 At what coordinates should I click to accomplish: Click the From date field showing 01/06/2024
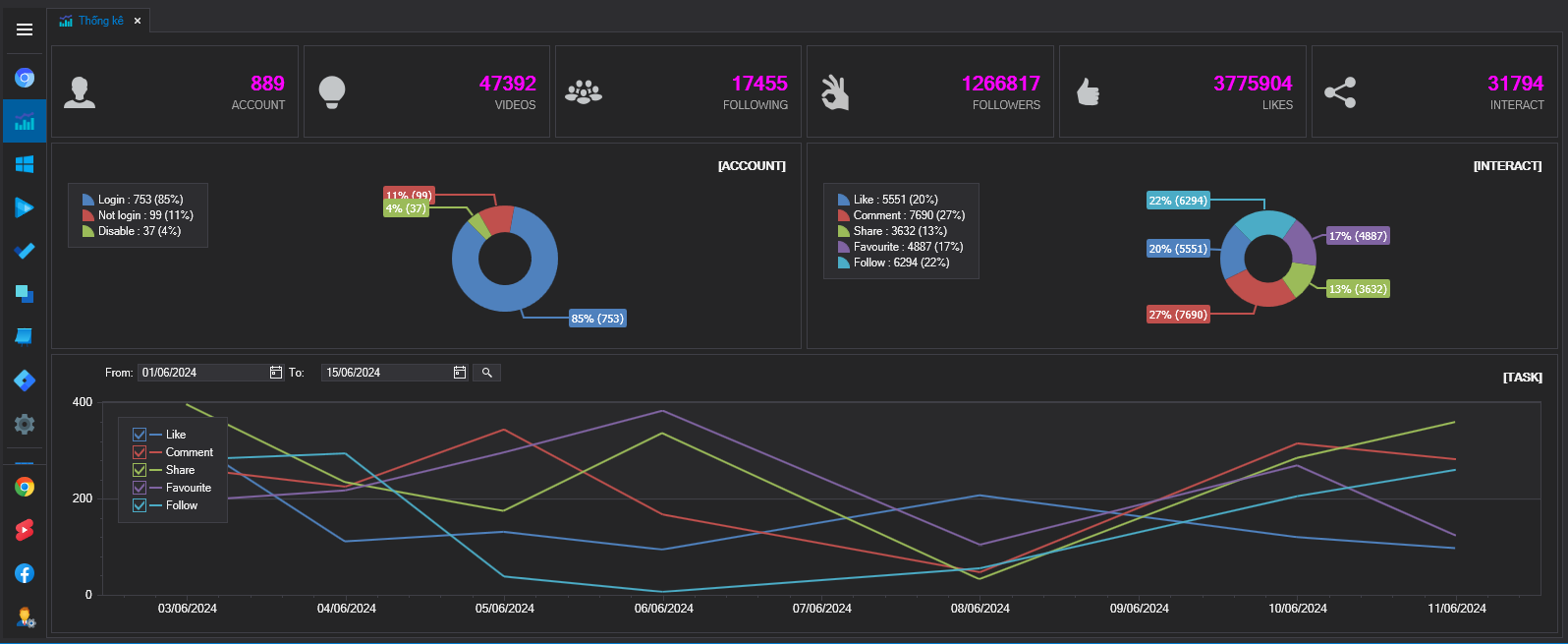click(201, 373)
